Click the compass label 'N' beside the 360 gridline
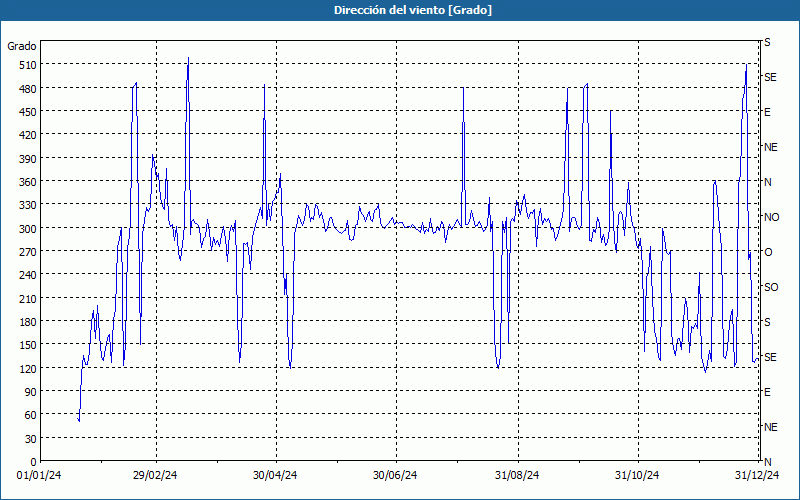Image resolution: width=800 pixels, height=500 pixels. click(x=768, y=182)
